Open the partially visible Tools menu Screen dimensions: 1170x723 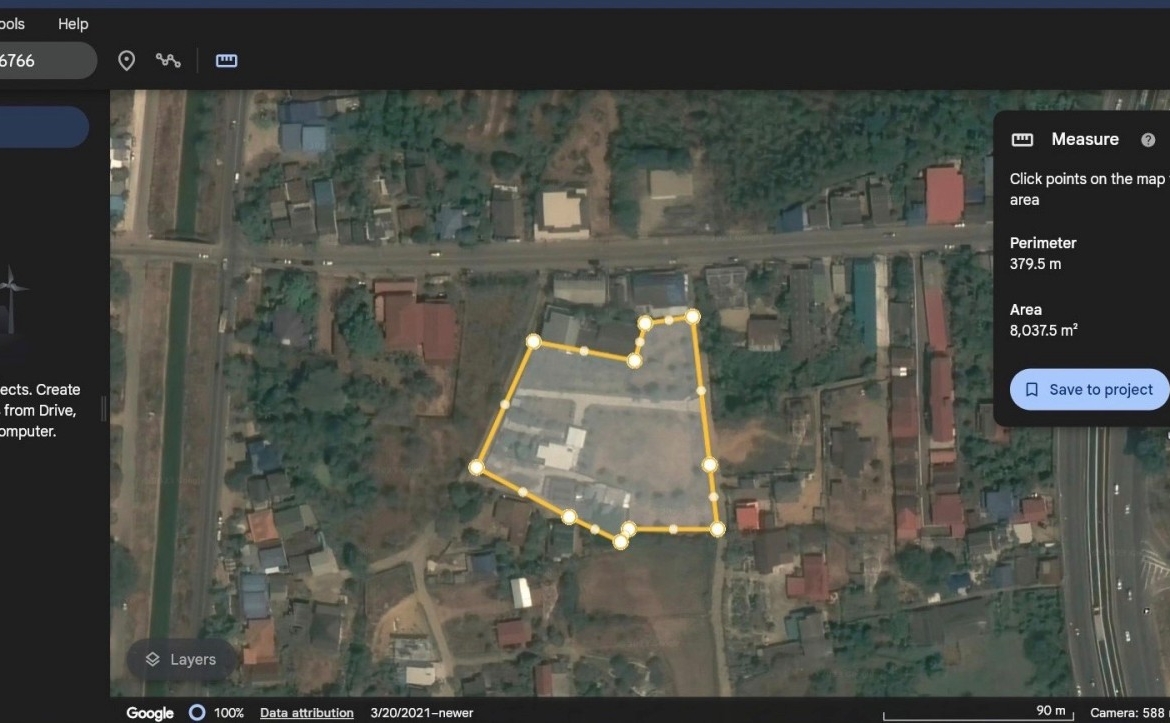tap(12, 24)
